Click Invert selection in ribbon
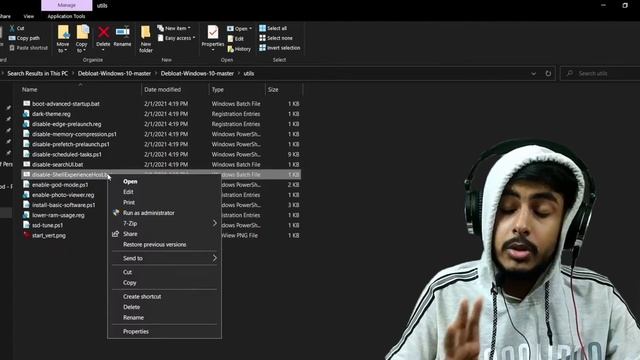This screenshot has height=360, width=640. pyautogui.click(x=280, y=48)
